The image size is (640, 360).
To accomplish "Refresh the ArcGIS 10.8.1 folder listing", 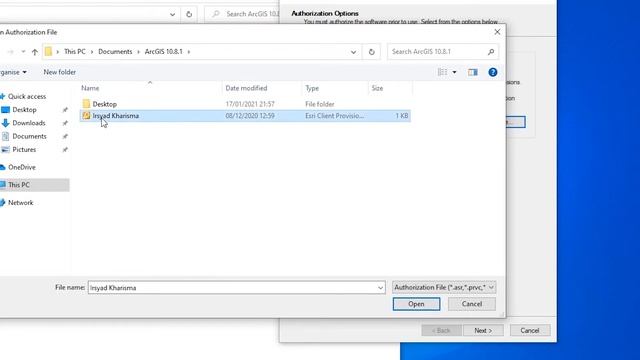I will click(371, 52).
